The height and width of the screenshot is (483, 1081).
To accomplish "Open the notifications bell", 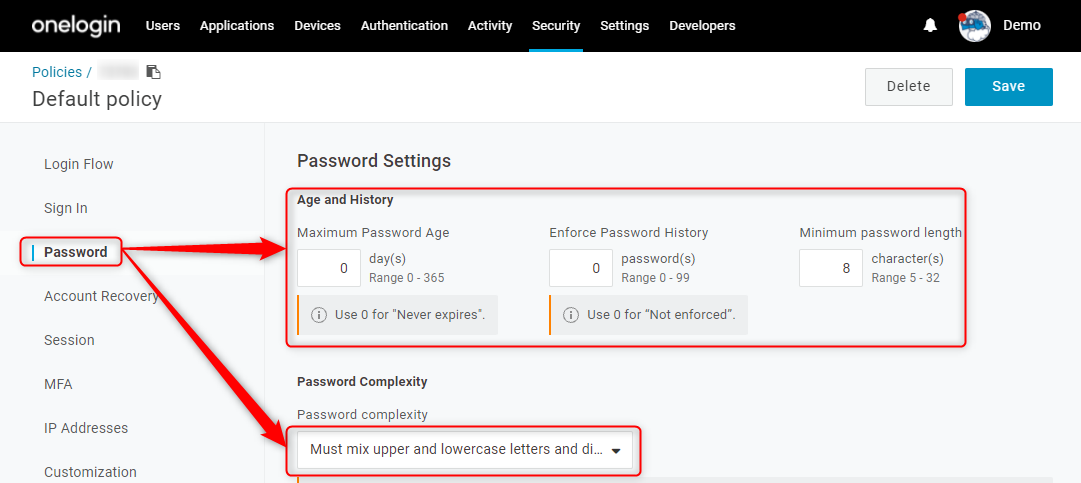I will (x=930, y=25).
